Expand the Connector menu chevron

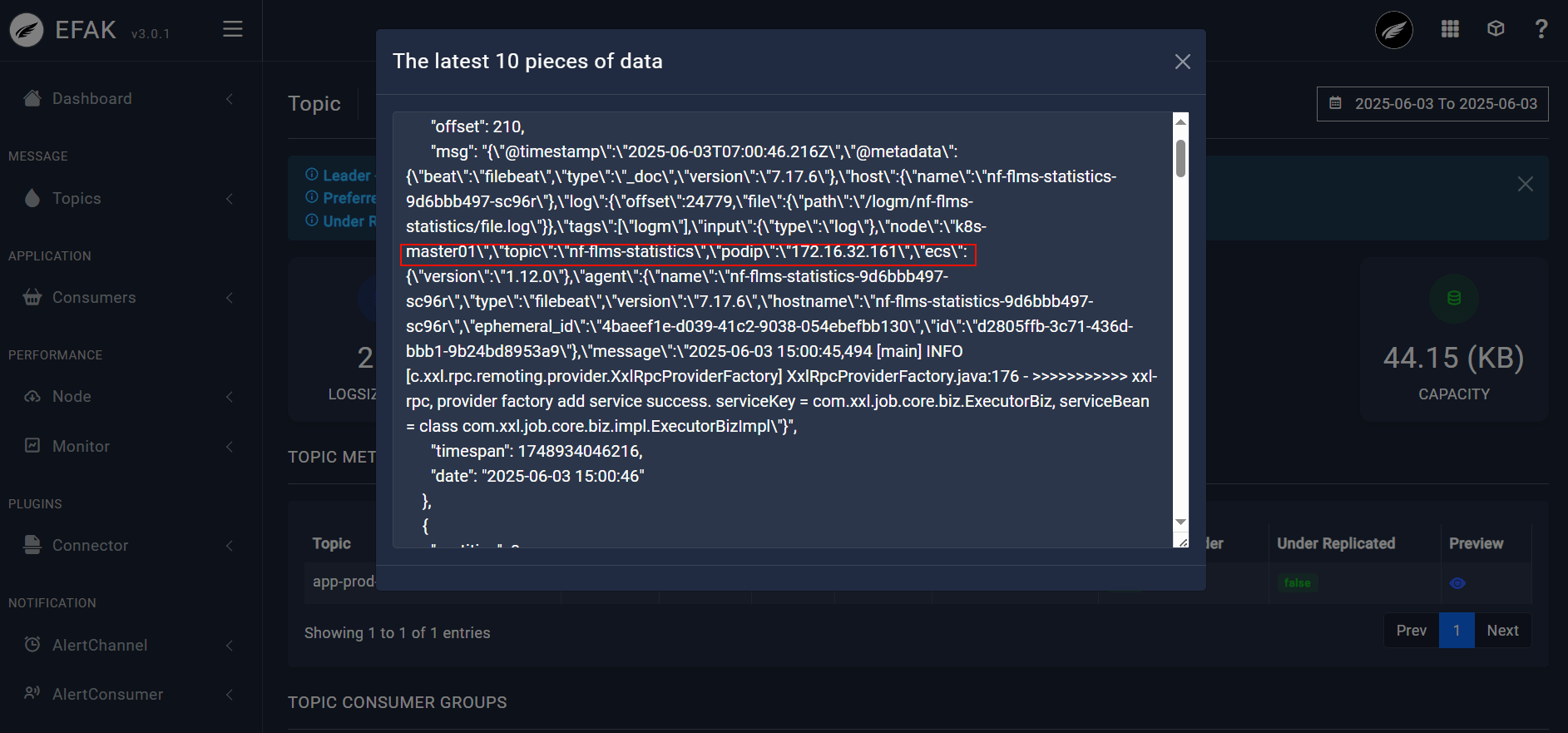230,546
